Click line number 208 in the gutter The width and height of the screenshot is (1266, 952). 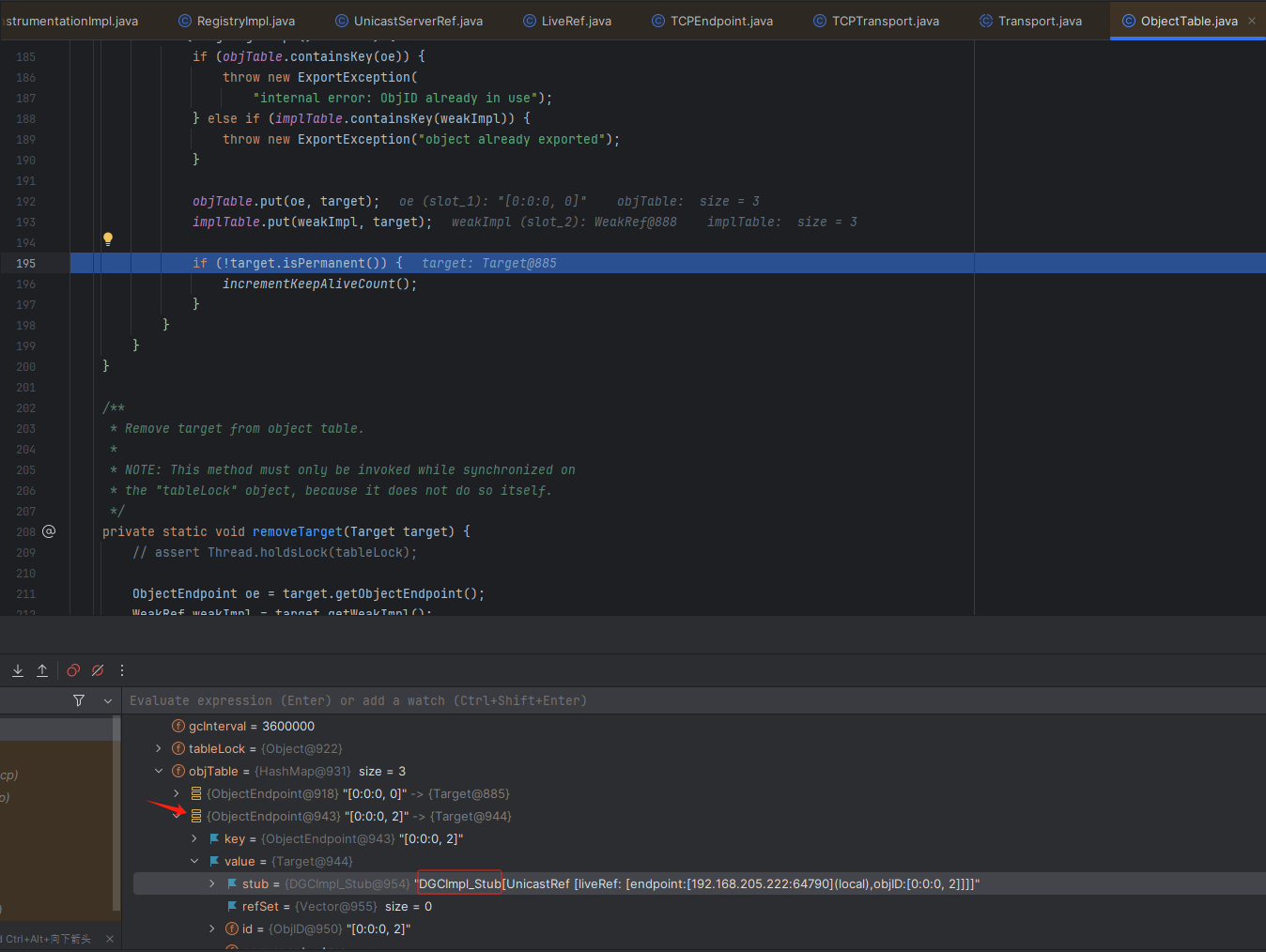(x=25, y=531)
